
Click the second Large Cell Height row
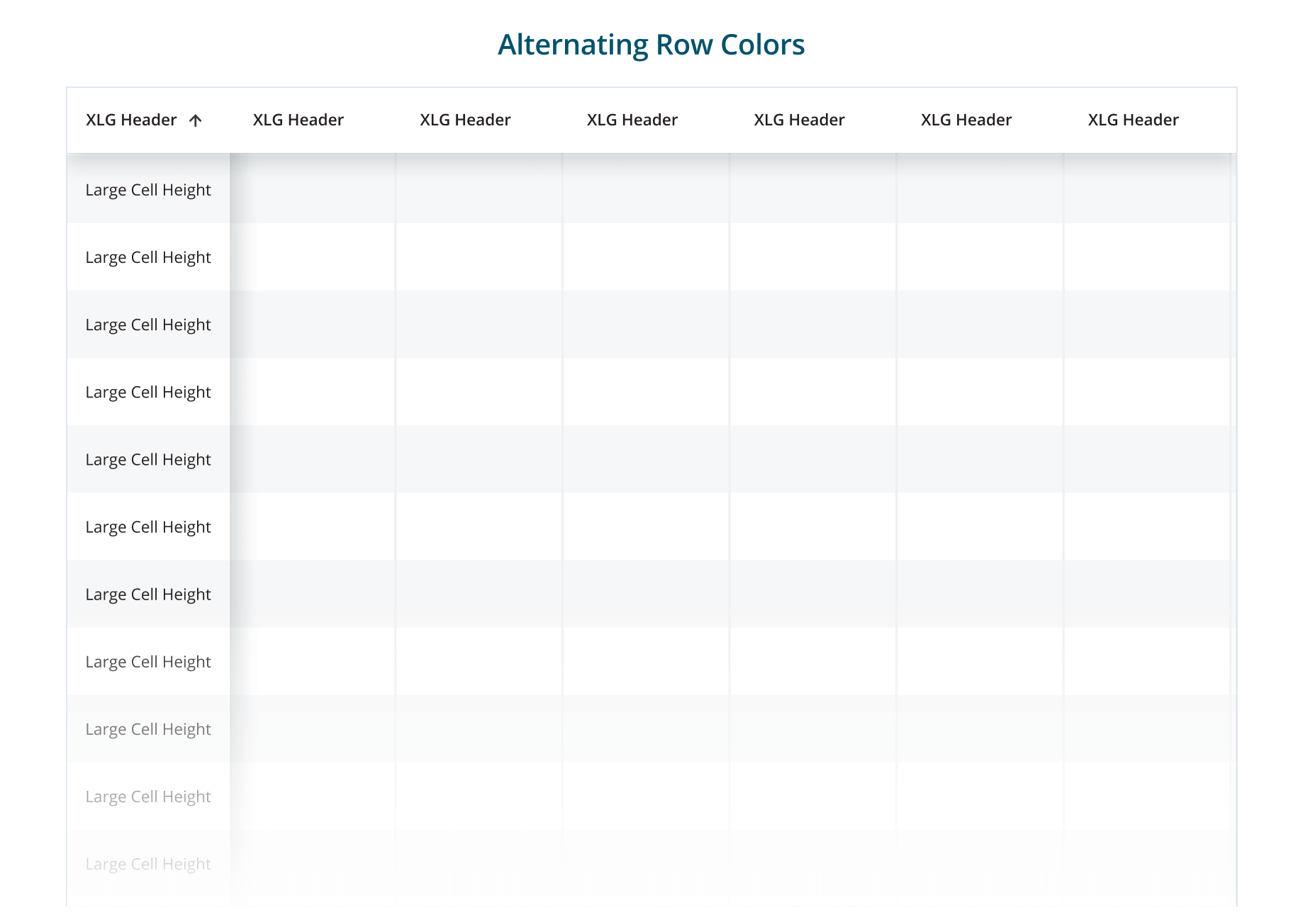(148, 257)
